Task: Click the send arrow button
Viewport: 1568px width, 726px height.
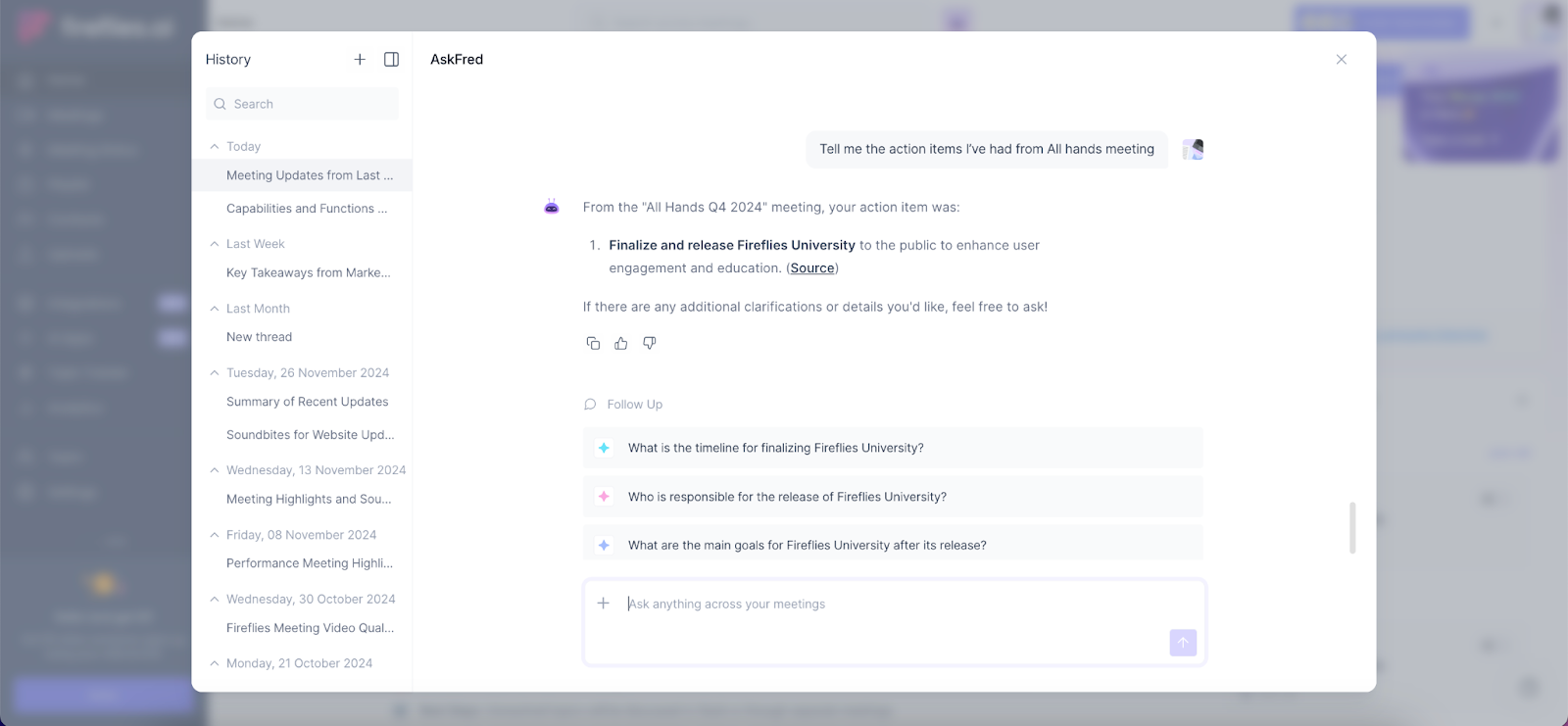Action: click(x=1183, y=643)
